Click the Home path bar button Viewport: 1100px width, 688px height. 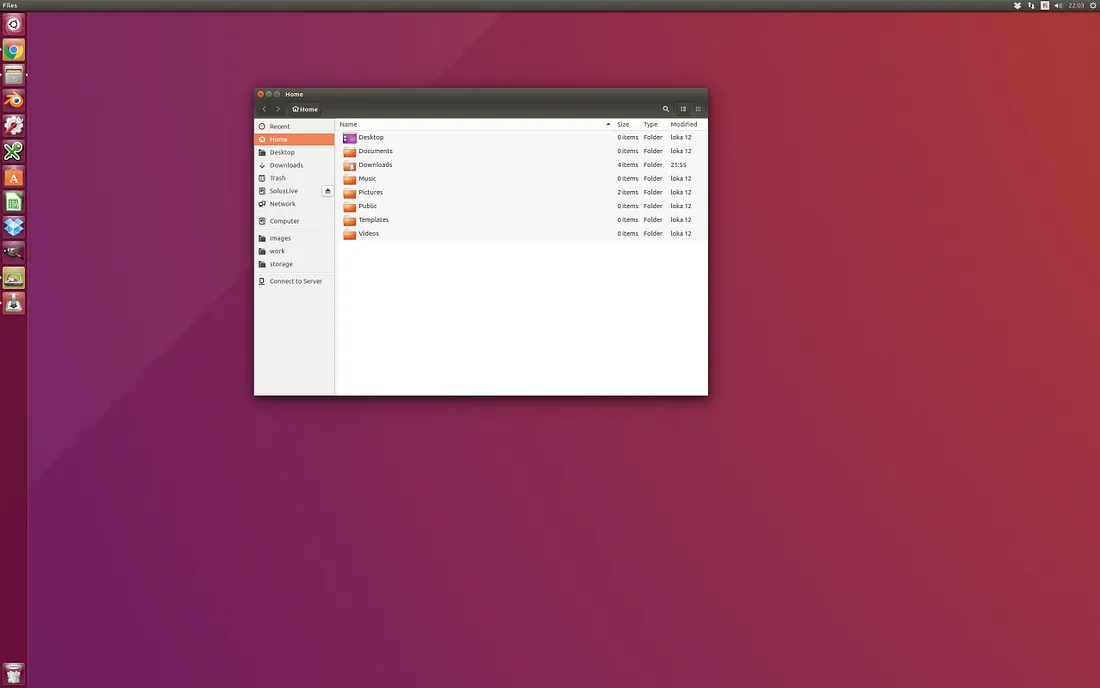pos(305,109)
